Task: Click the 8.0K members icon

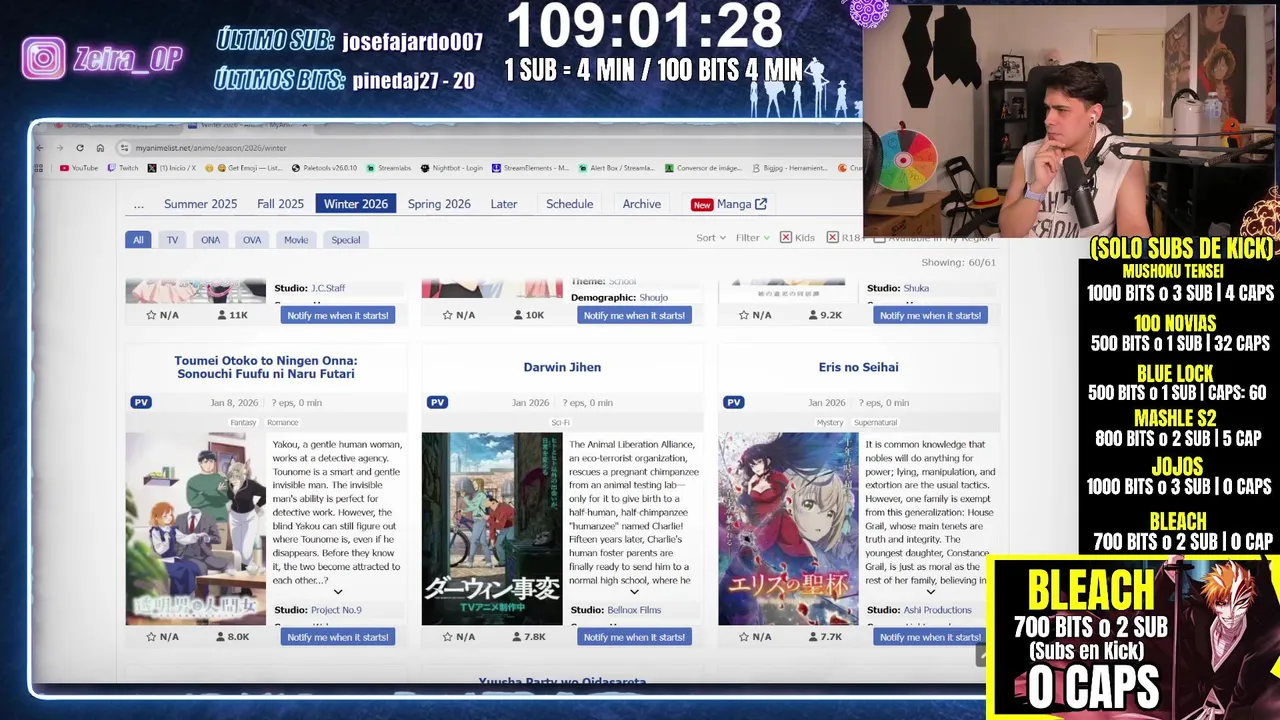Action: point(222,637)
